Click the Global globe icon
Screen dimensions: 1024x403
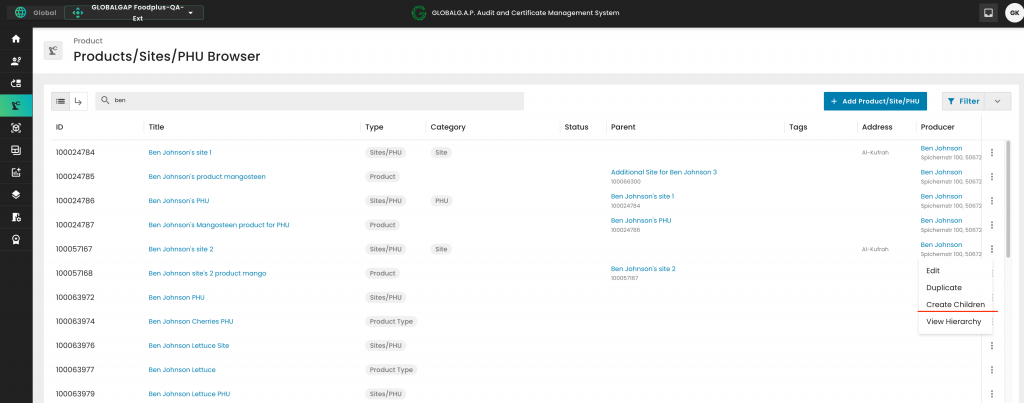(x=20, y=13)
